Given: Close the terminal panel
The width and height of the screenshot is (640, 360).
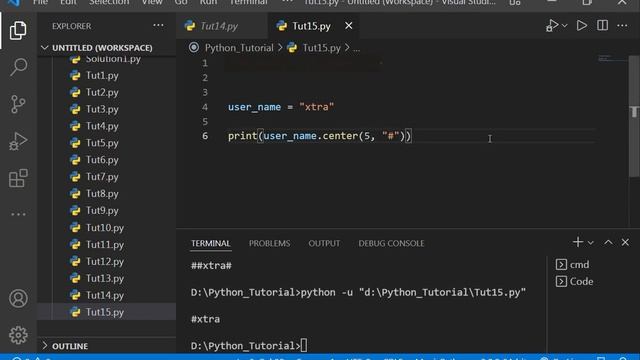Looking at the screenshot, I should click(625, 242).
